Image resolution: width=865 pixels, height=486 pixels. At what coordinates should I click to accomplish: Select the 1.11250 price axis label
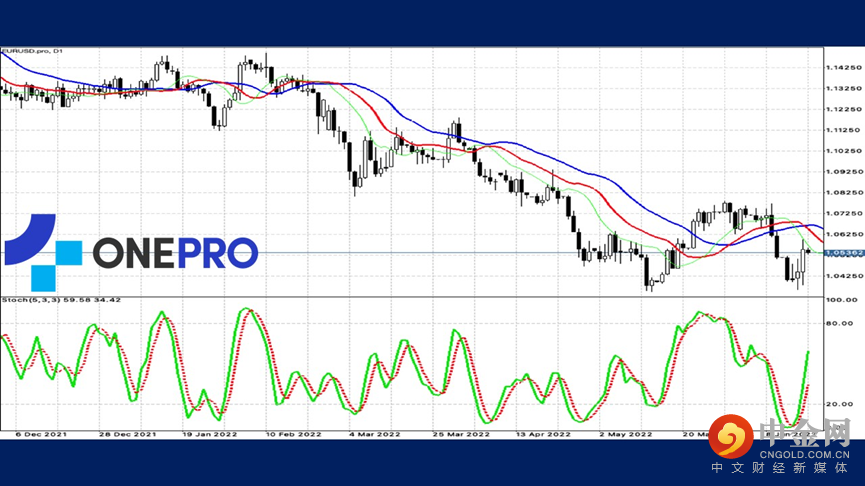click(843, 130)
